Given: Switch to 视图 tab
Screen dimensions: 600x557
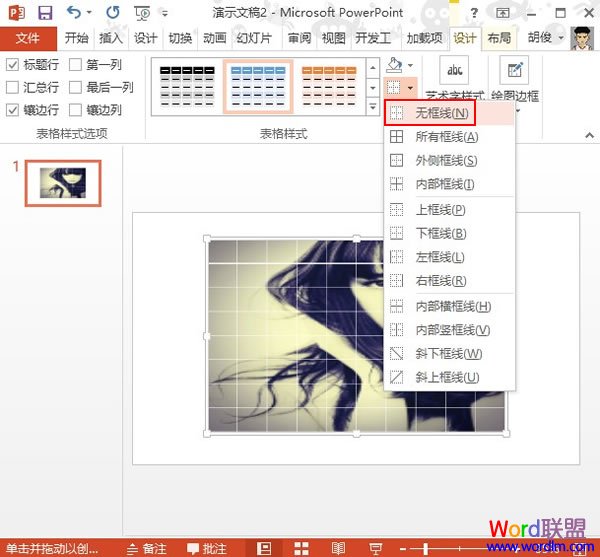Looking at the screenshot, I should pyautogui.click(x=333, y=38).
